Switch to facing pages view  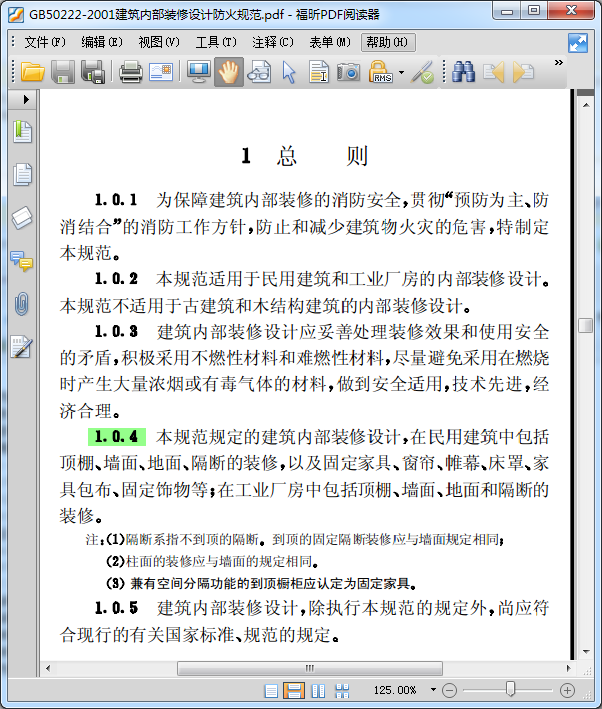coord(318,691)
